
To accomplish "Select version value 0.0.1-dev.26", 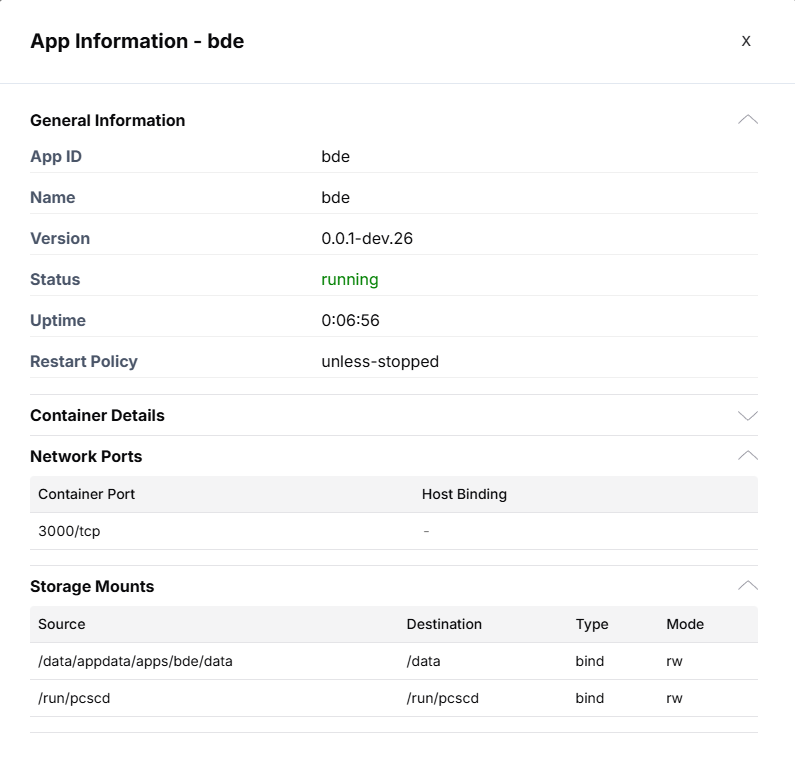I will click(367, 239).
